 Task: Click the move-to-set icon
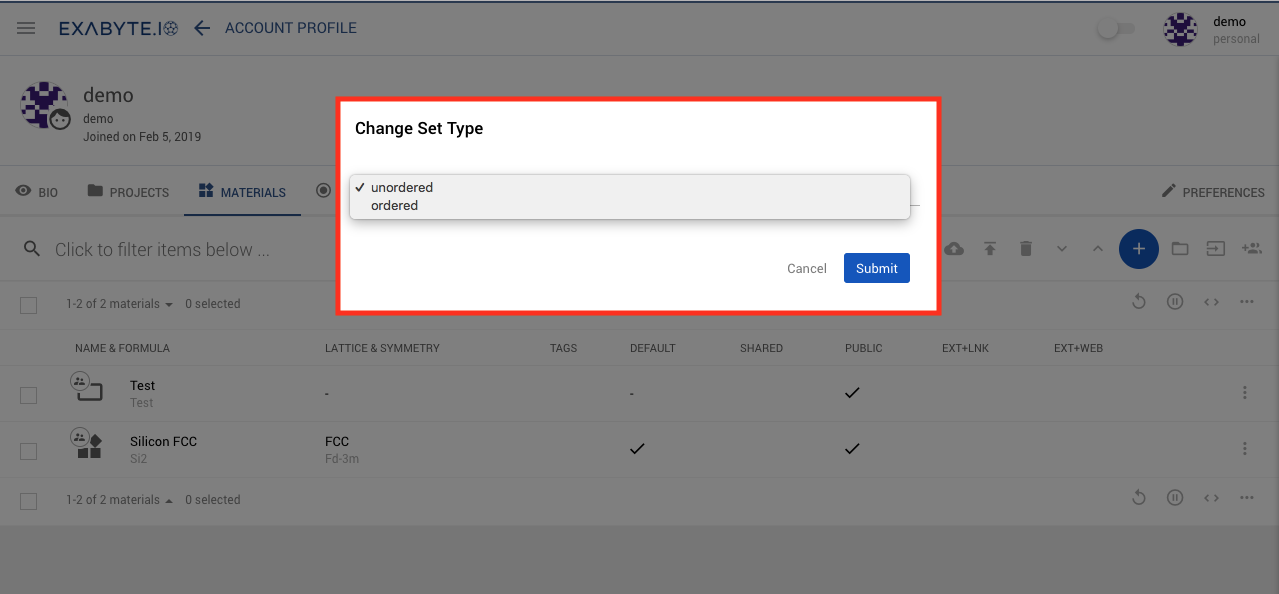coord(1215,248)
